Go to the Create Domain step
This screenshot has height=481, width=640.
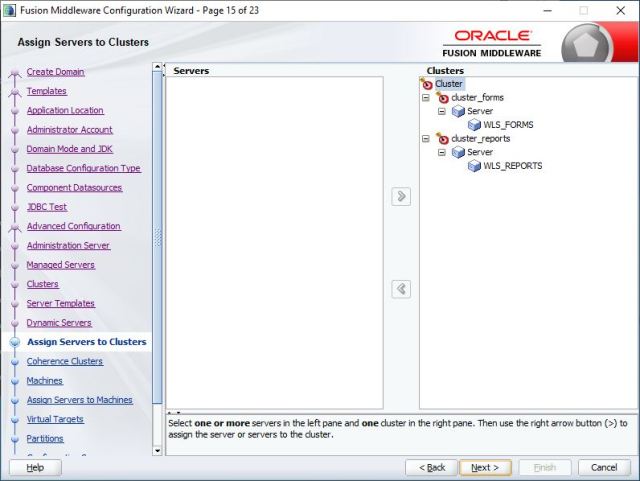pyautogui.click(x=56, y=72)
